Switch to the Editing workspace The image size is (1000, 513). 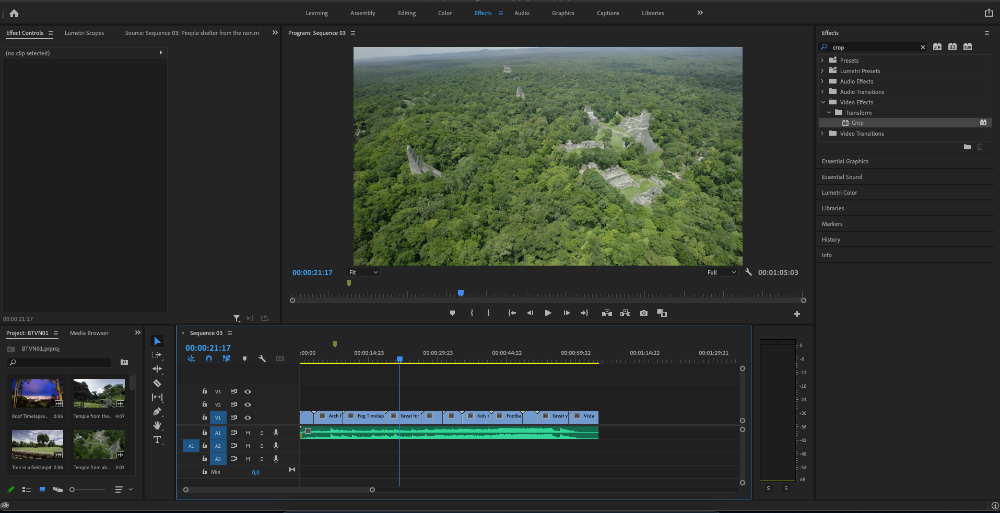pyautogui.click(x=406, y=13)
